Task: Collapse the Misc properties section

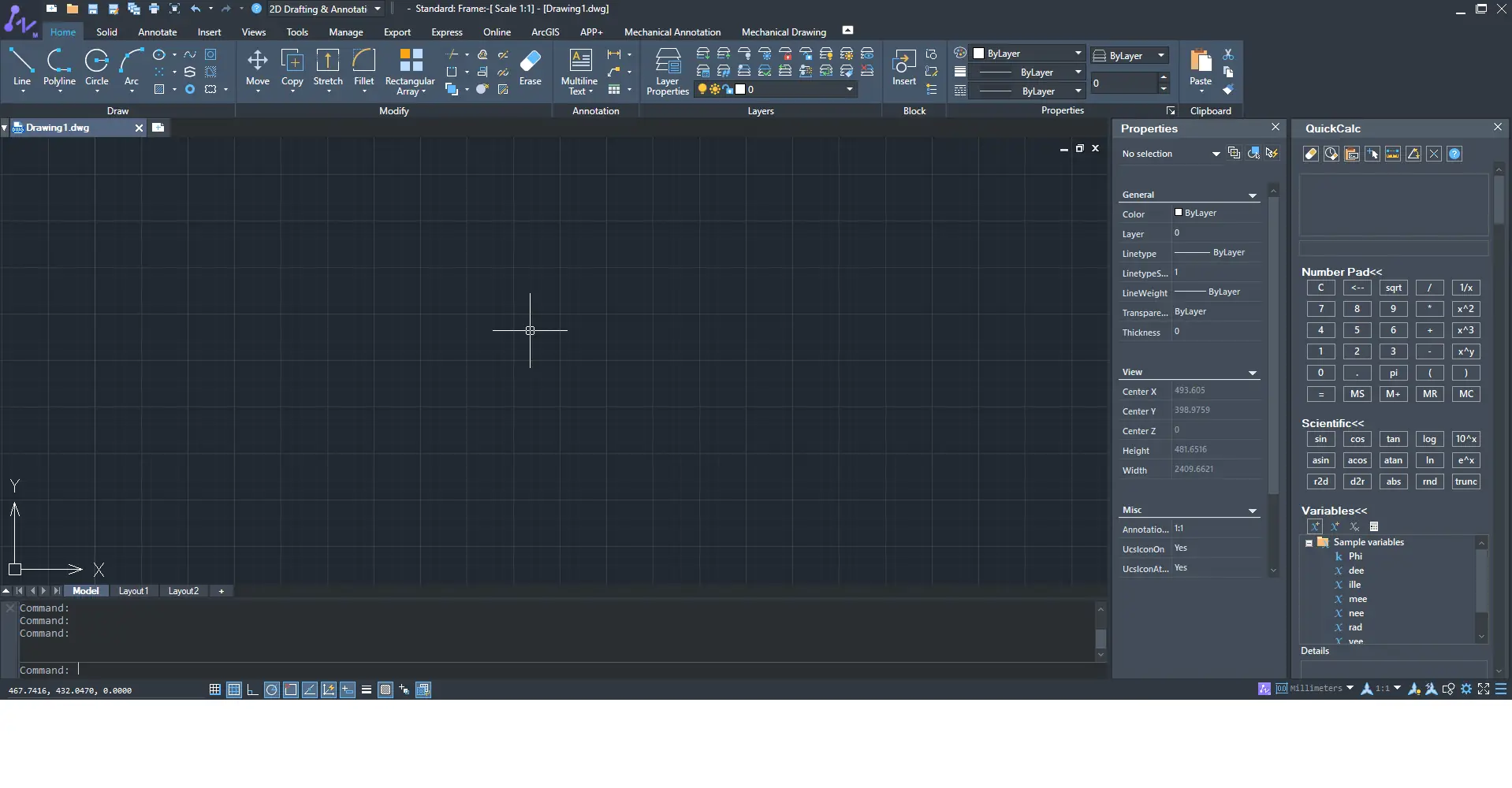Action: 1252,511
